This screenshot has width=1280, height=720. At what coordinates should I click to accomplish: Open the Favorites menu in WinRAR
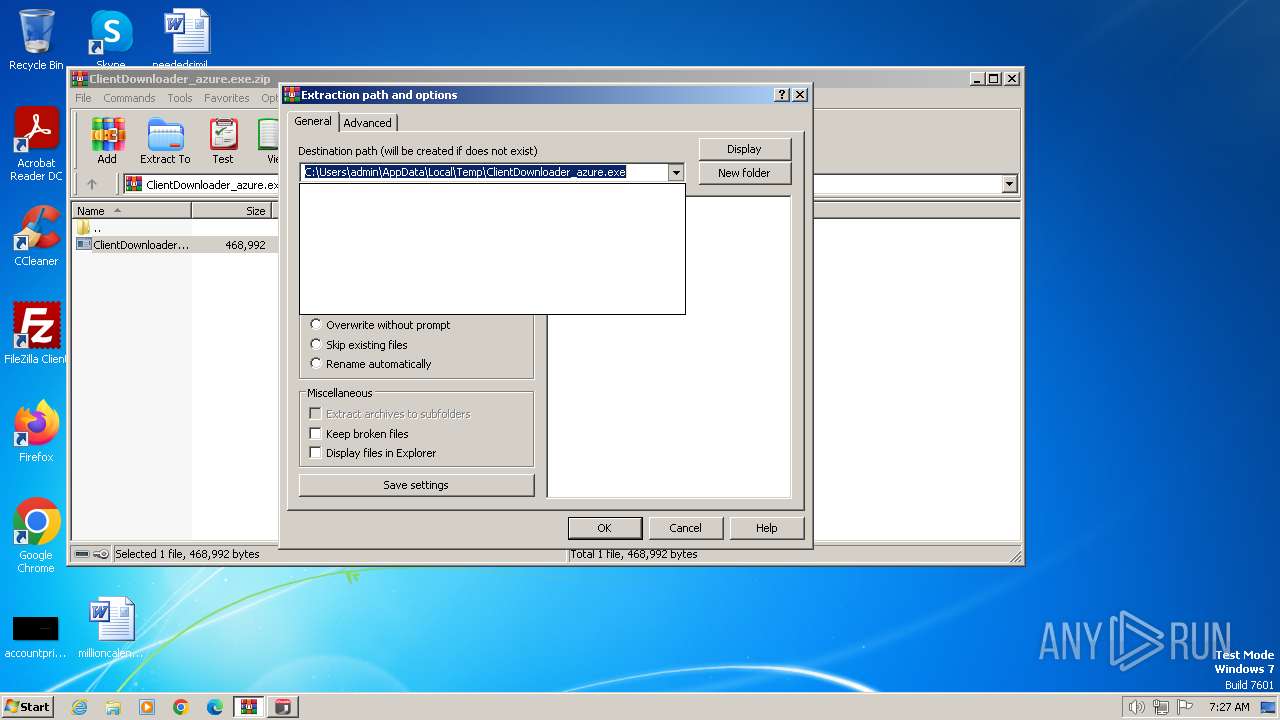point(227,98)
